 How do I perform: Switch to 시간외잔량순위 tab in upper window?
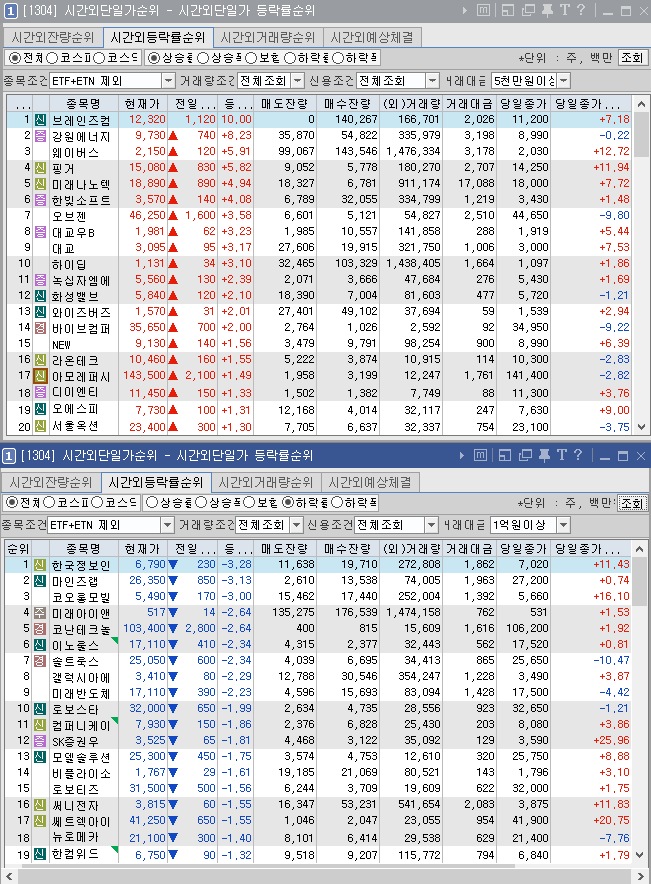54,38
